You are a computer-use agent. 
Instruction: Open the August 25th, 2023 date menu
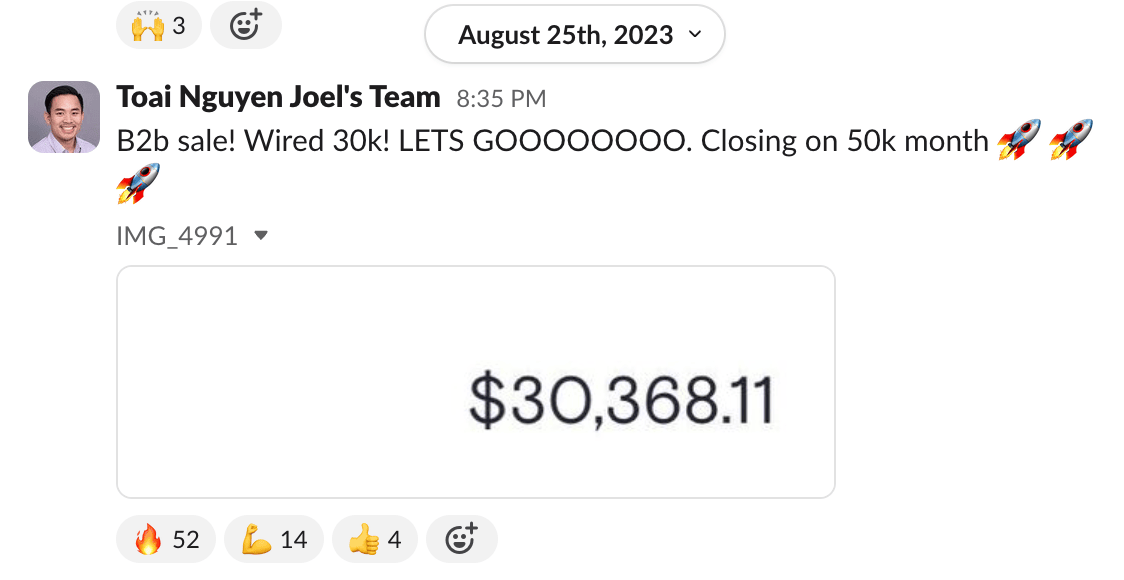pos(565,35)
